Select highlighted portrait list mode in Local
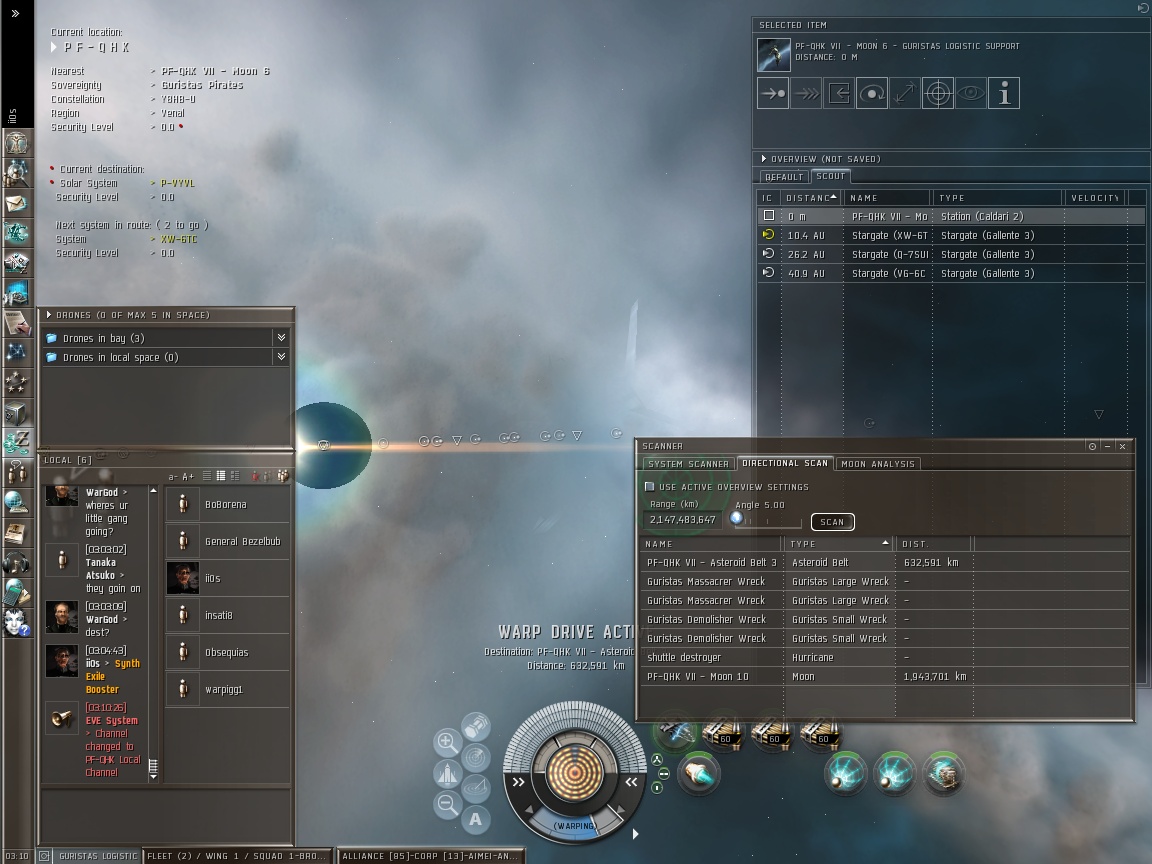 pos(220,476)
